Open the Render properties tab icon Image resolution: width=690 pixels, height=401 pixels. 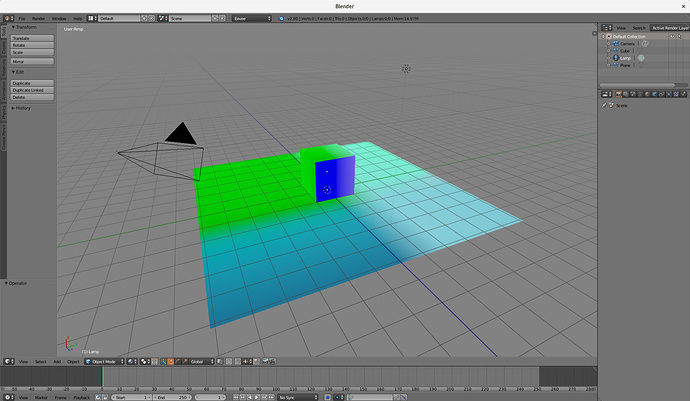click(619, 94)
